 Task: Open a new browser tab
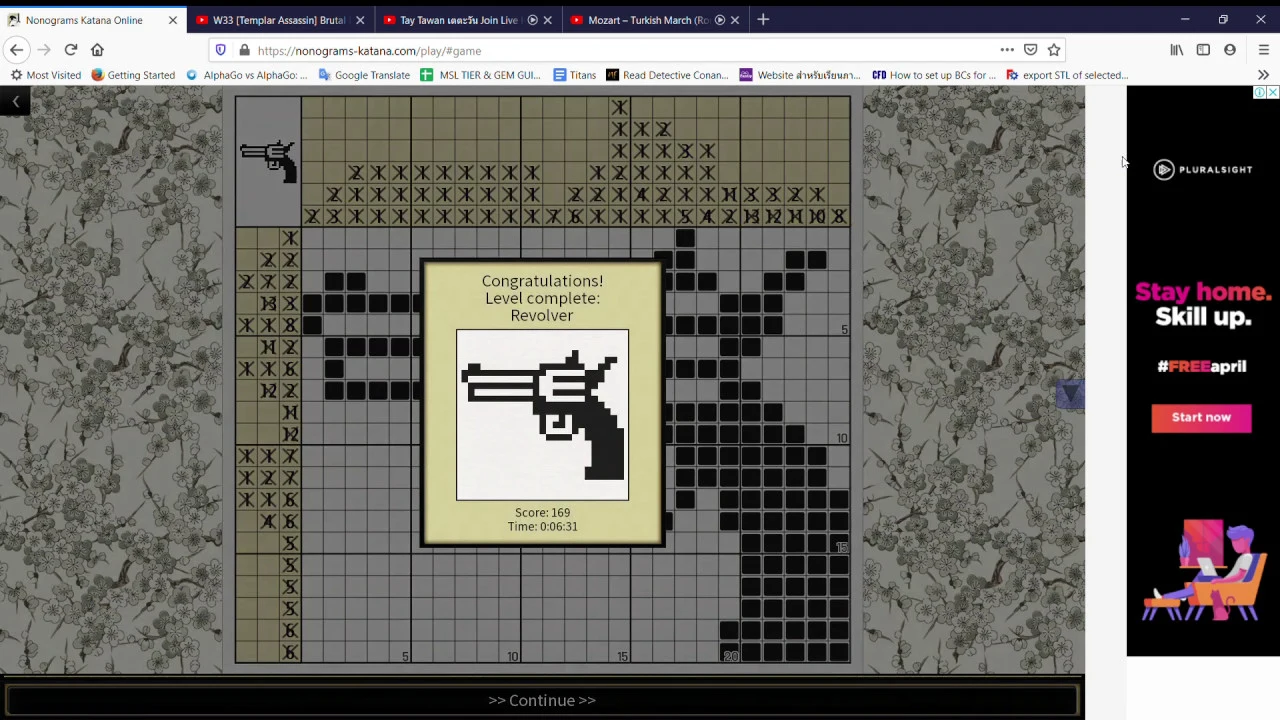[763, 20]
